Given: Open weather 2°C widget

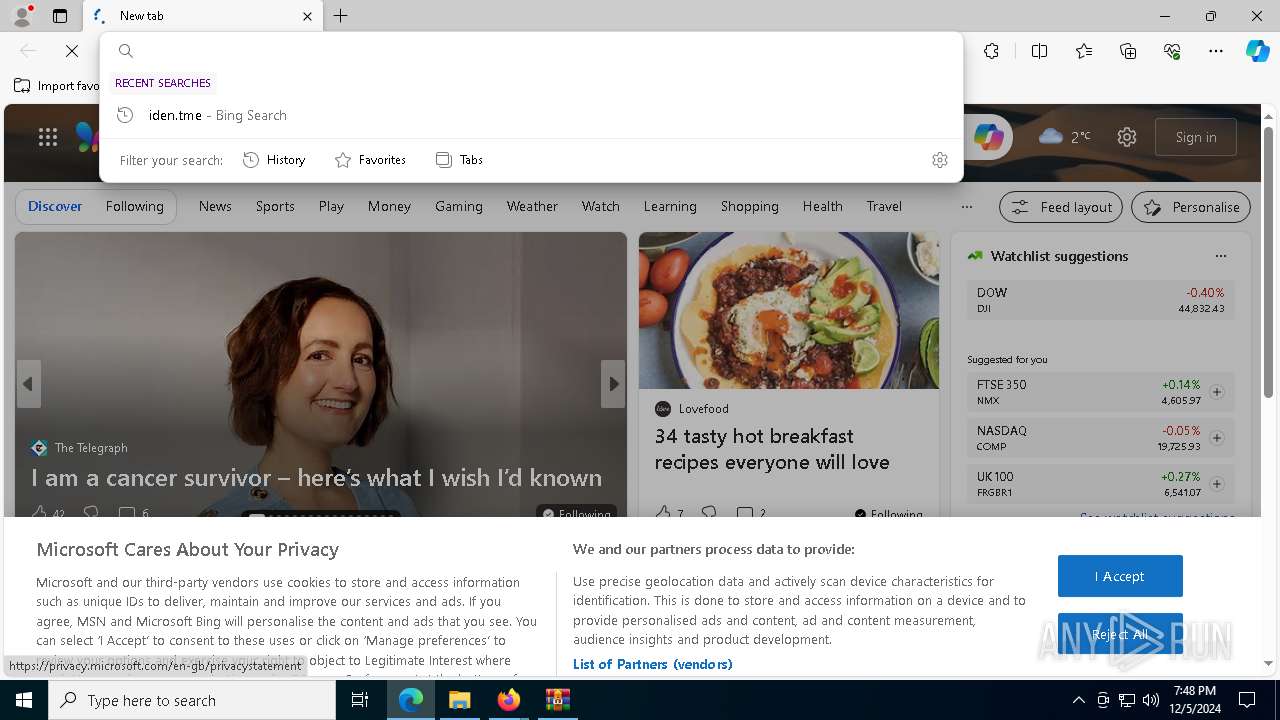Looking at the screenshot, I should [x=1064, y=137].
